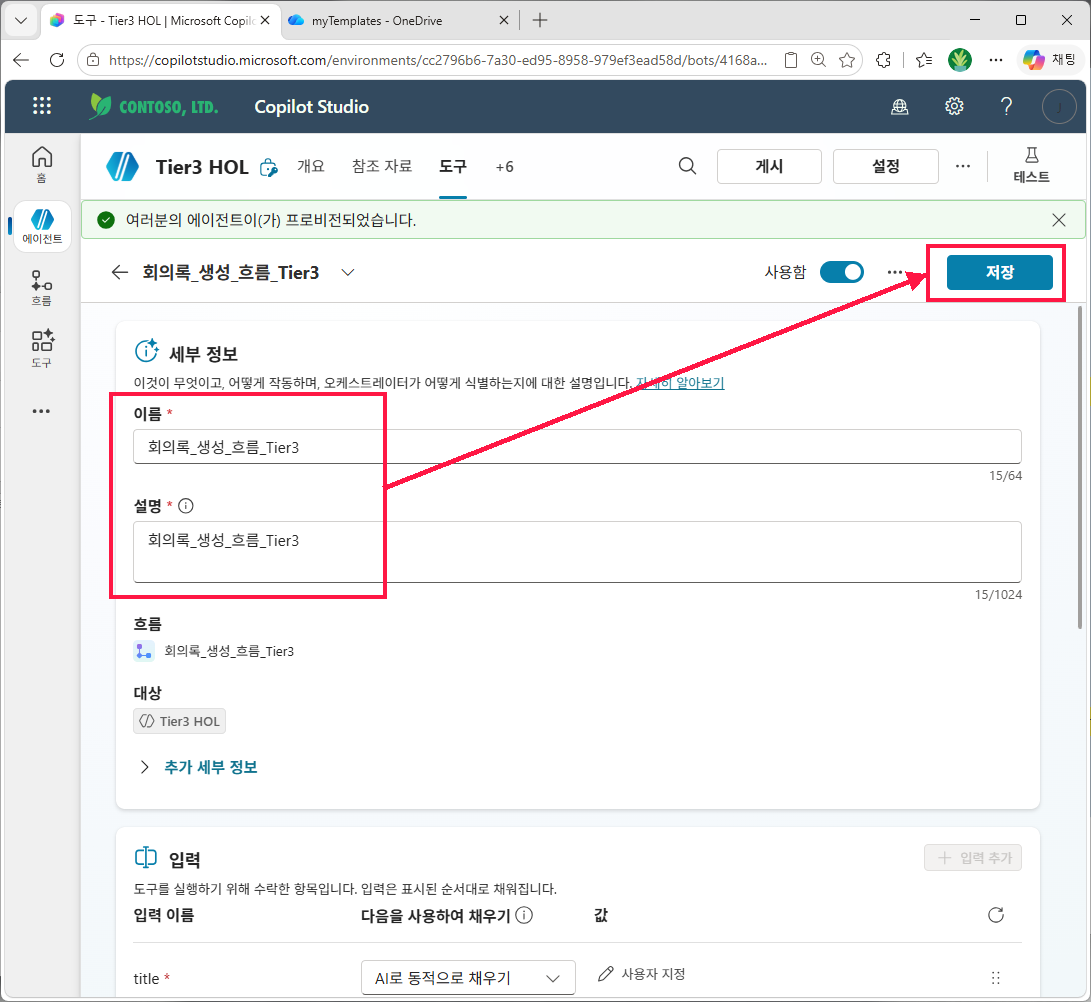The image size is (1091, 1002).
Task: Click the site info lock icon
Action: click(x=93, y=61)
